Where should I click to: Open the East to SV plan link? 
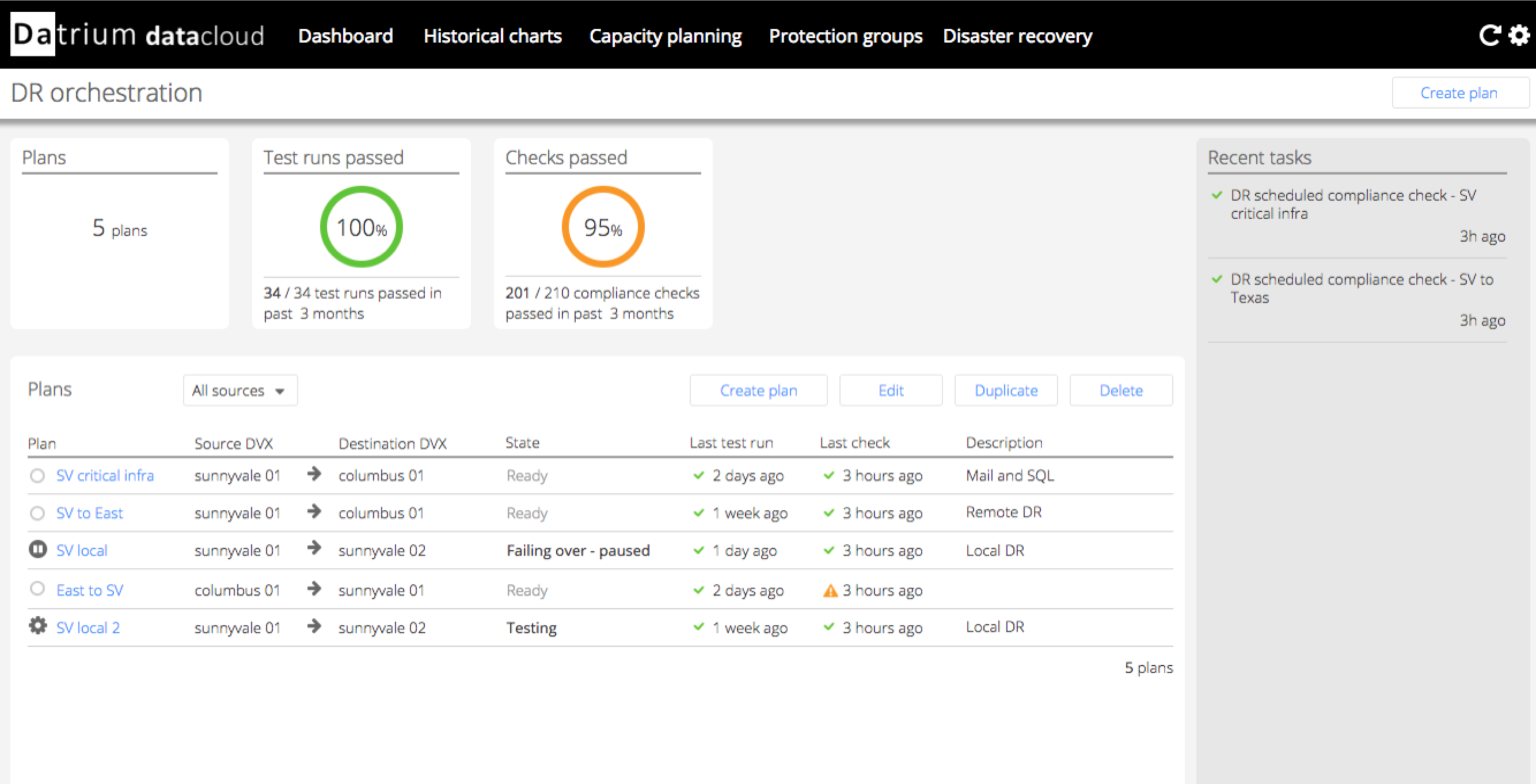90,590
